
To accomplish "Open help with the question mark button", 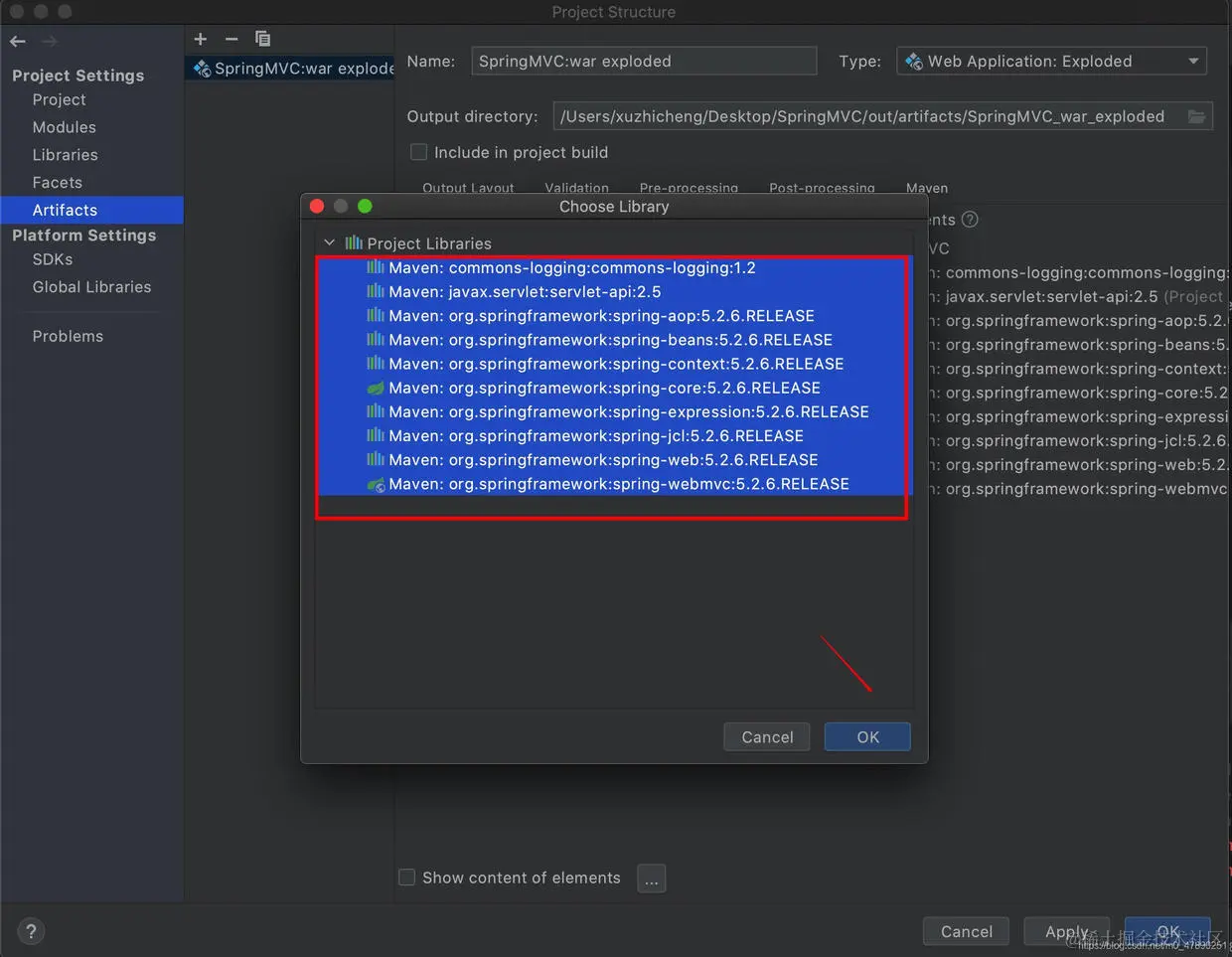I will click(31, 931).
